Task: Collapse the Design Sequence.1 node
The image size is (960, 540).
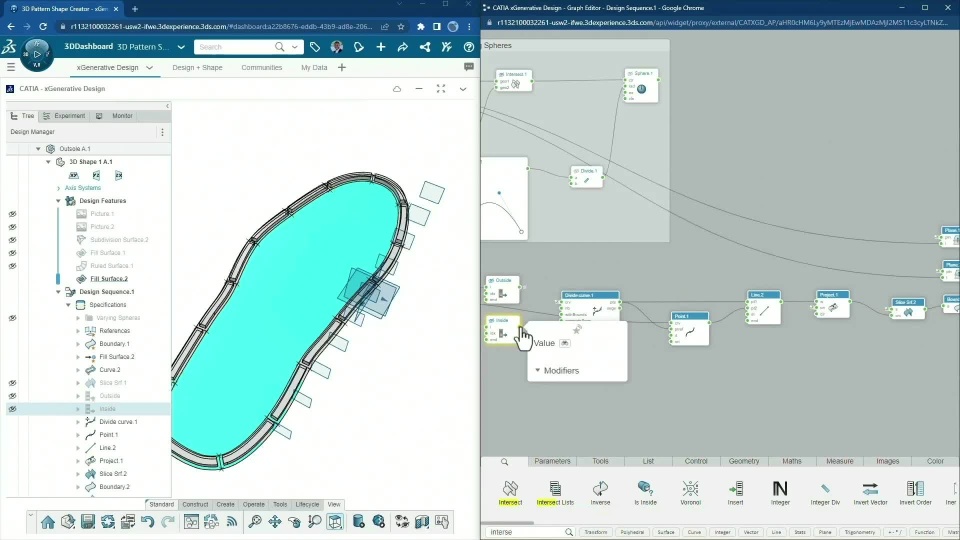Action: 59,292
